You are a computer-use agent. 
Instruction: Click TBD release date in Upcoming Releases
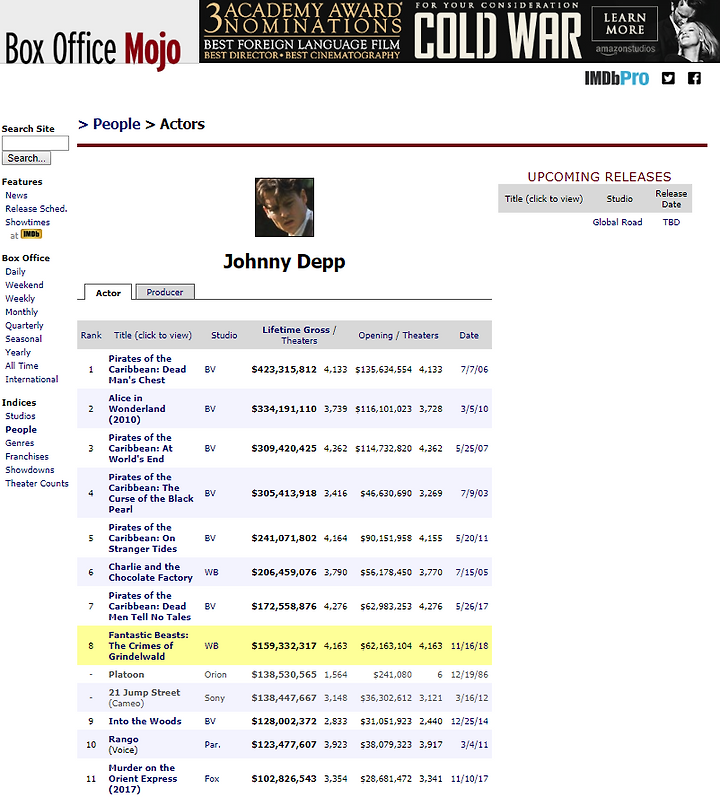tap(671, 222)
